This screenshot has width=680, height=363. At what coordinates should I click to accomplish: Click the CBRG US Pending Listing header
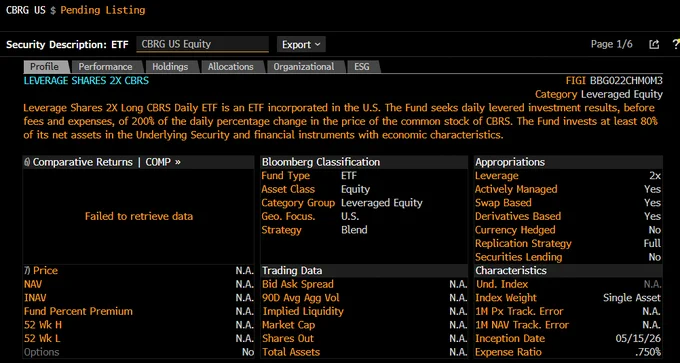tap(75, 10)
